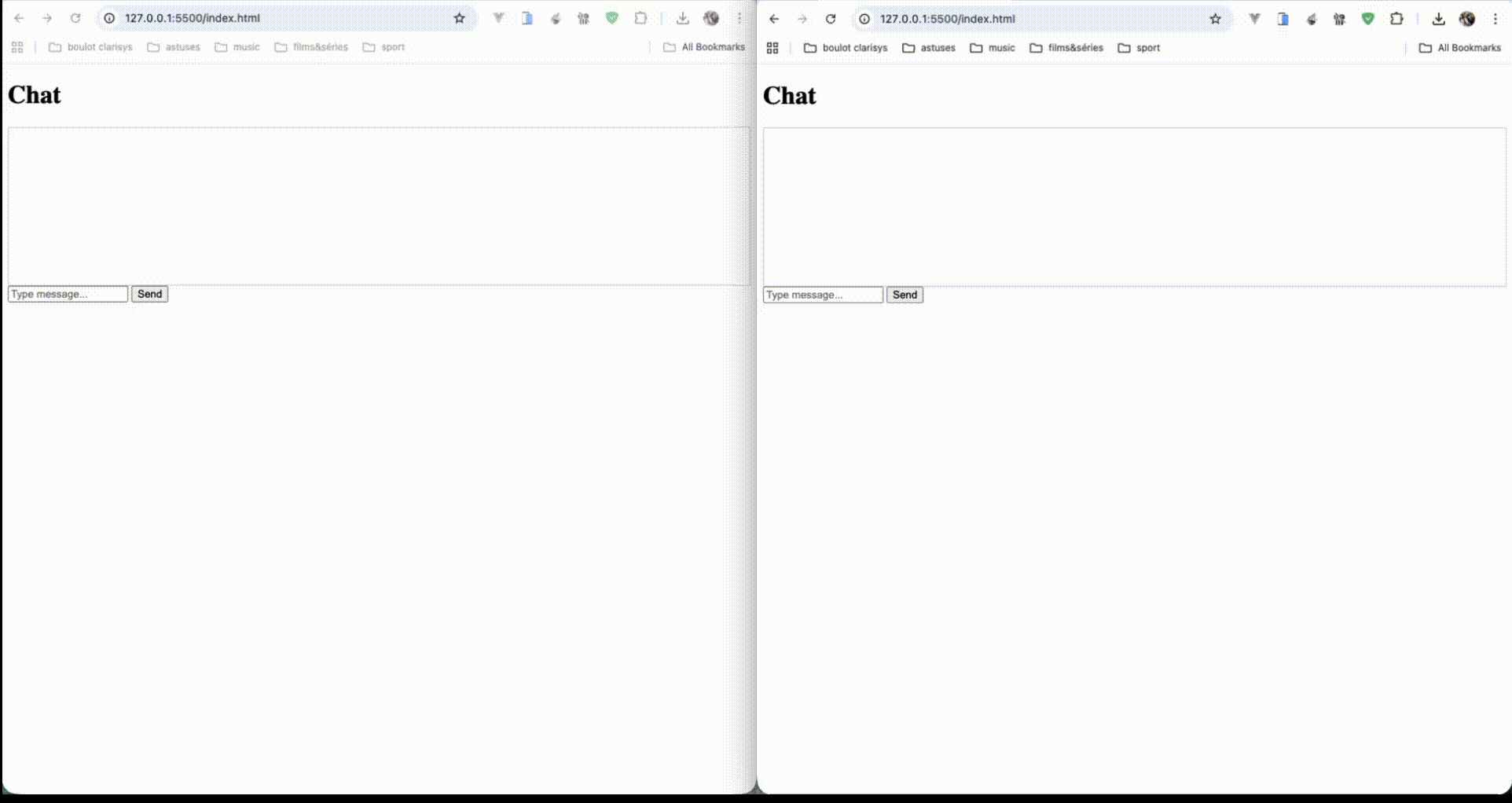
Task: Expand the All Bookmarks folder in right window
Action: (1460, 48)
